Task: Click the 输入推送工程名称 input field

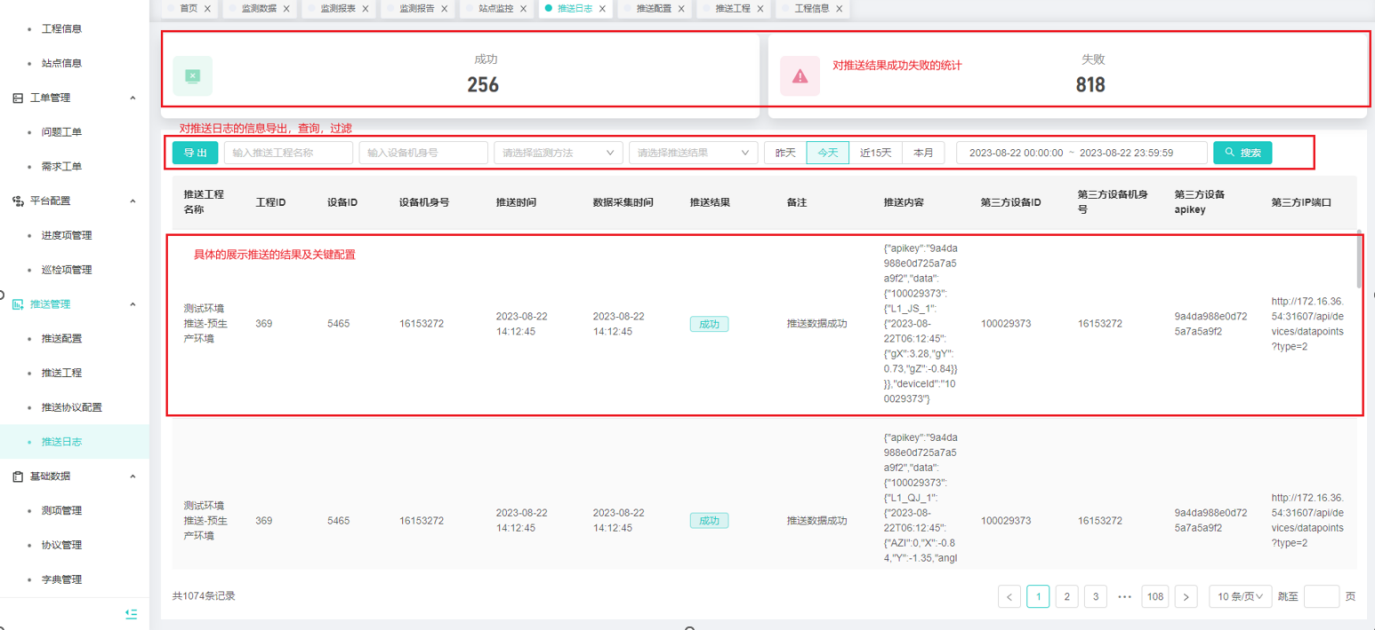Action: click(x=288, y=153)
